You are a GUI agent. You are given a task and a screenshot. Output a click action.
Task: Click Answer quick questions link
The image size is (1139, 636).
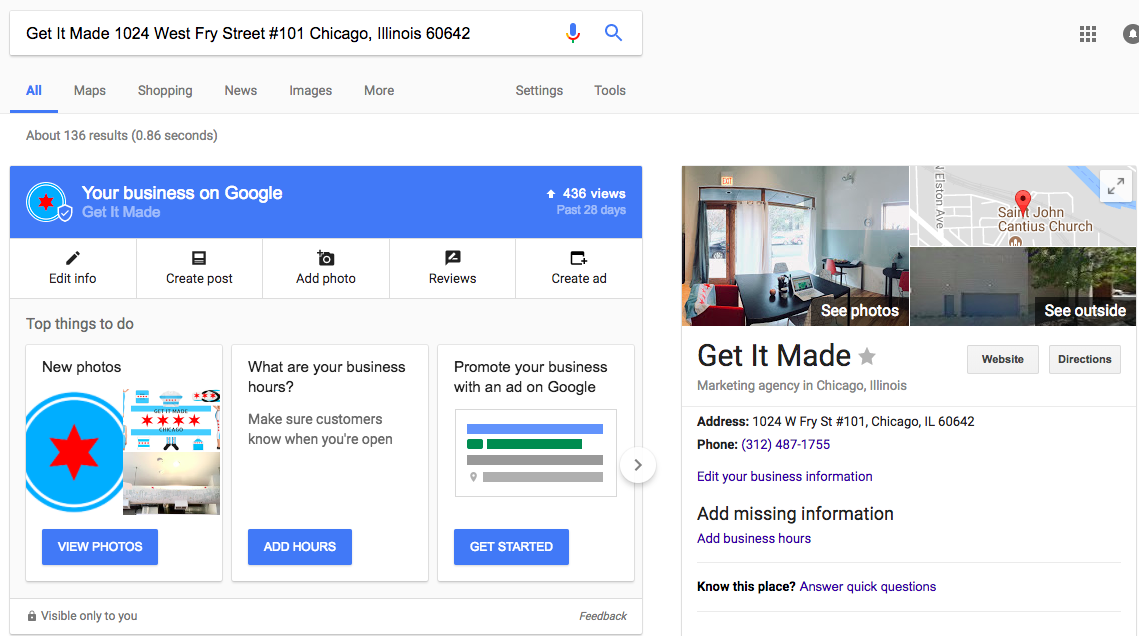[x=867, y=587]
